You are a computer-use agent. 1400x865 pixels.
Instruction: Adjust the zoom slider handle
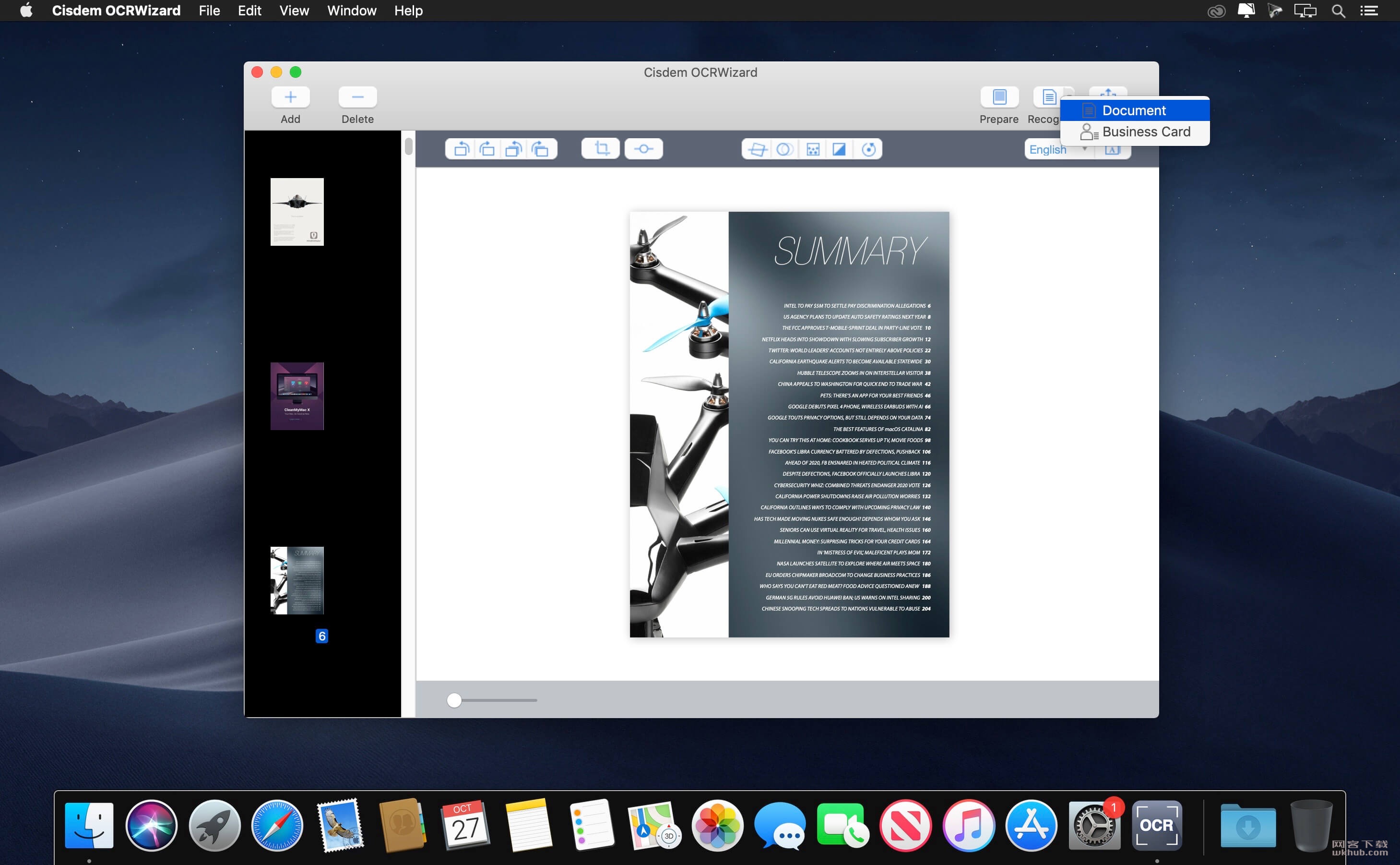[x=454, y=700]
